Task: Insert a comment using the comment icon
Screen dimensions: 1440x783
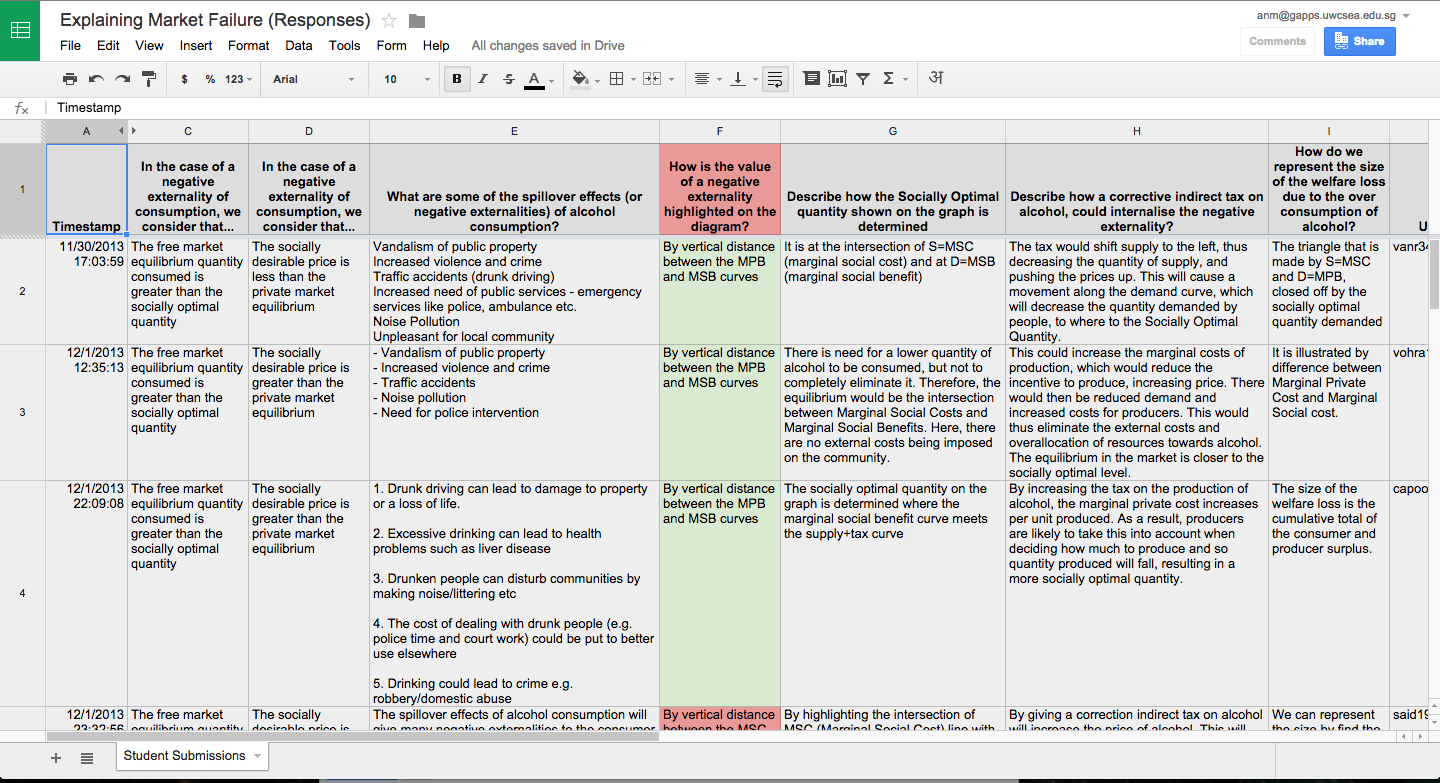Action: coord(811,78)
